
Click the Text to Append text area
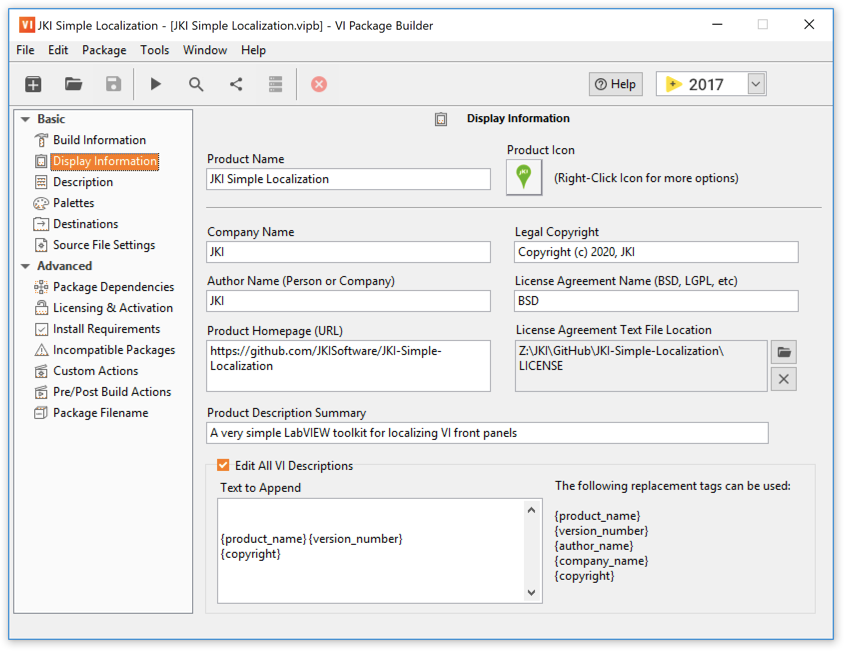pyautogui.click(x=372, y=551)
